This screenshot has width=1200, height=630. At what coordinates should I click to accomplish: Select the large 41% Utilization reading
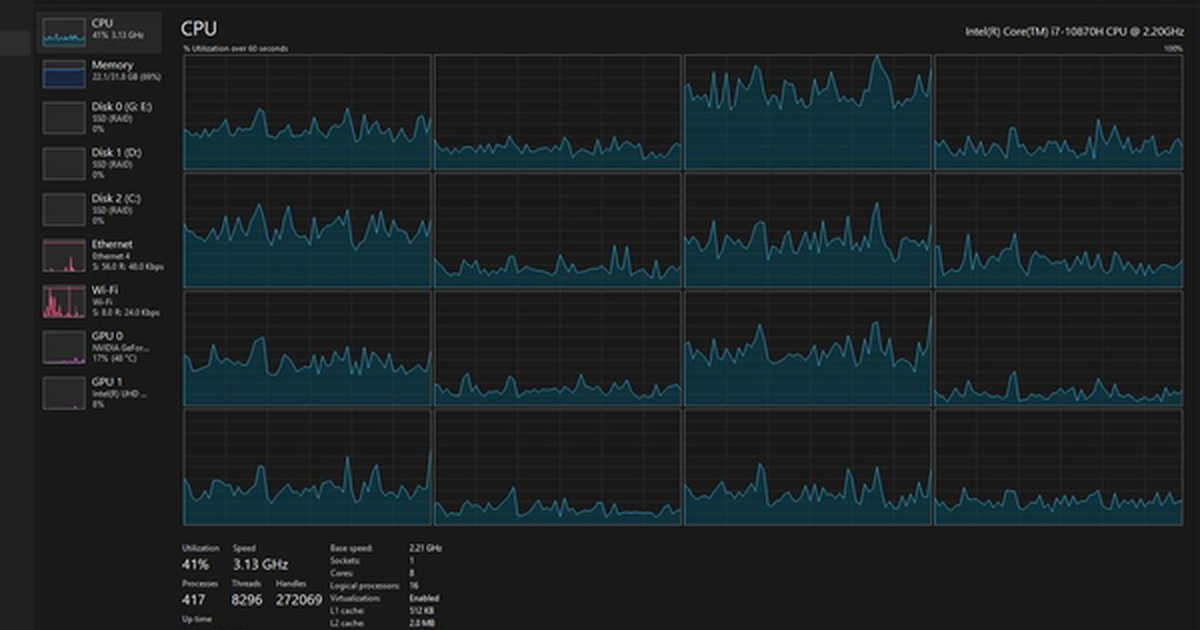click(195, 564)
